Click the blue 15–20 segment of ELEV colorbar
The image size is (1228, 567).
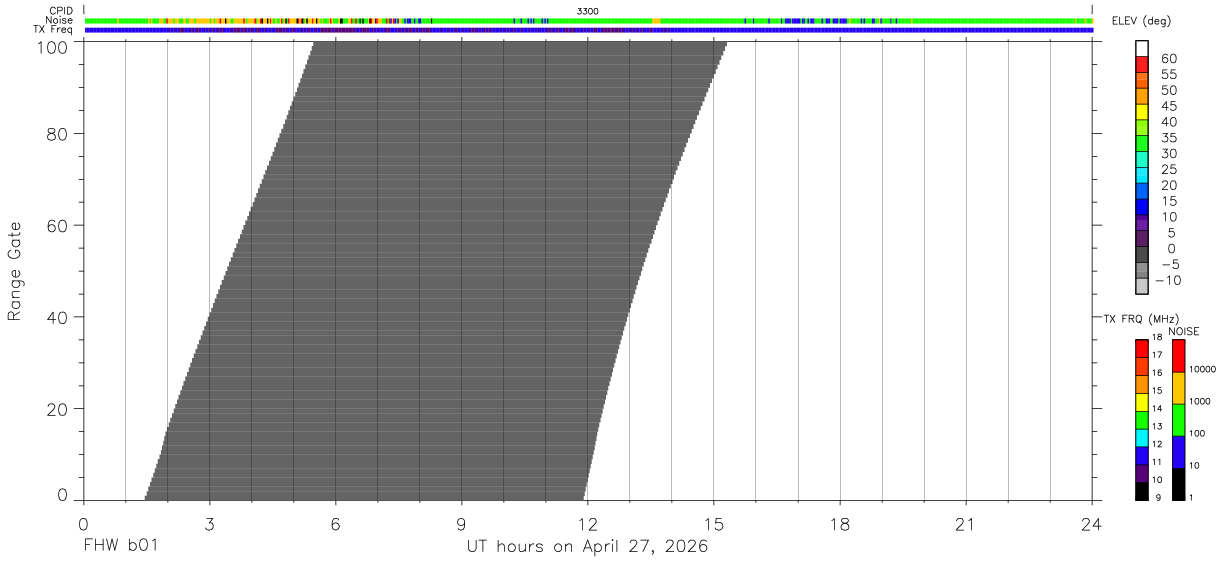(x=1141, y=191)
